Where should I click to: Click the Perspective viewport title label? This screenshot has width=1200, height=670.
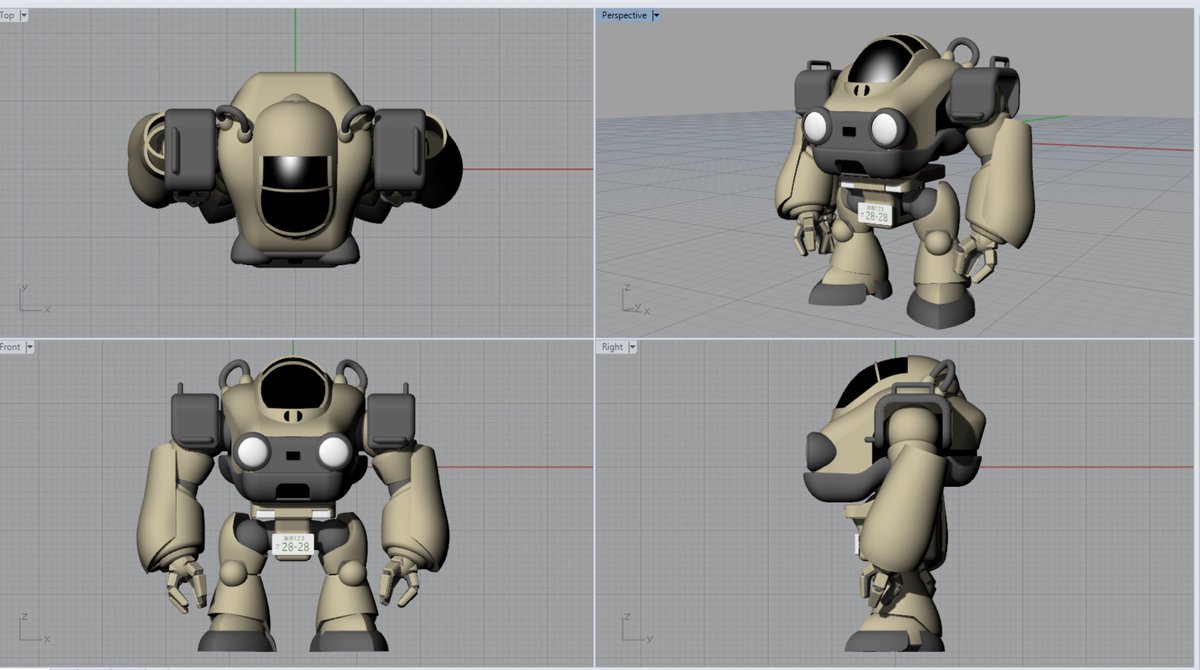click(x=625, y=16)
